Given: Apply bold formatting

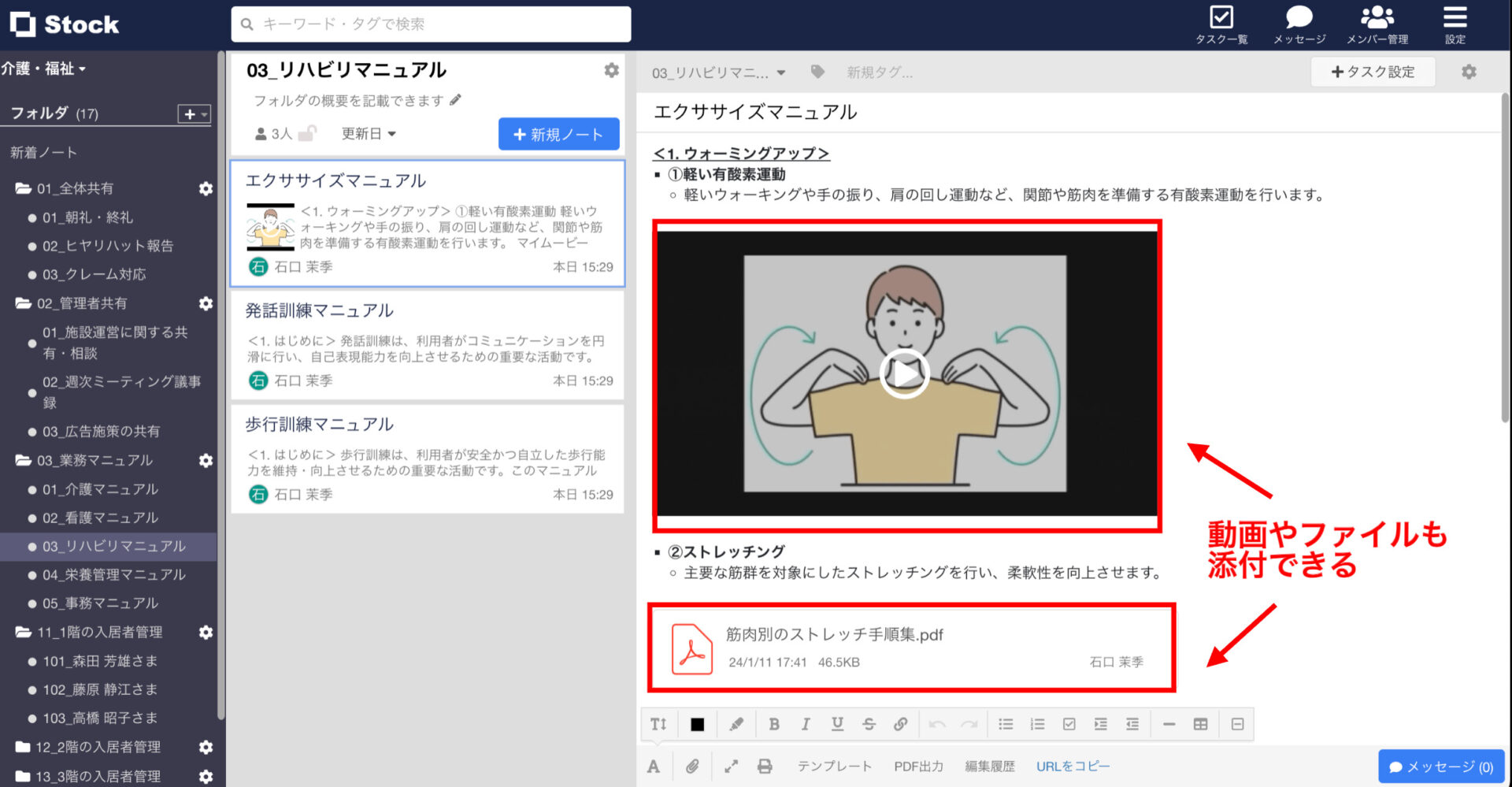Looking at the screenshot, I should [x=774, y=724].
